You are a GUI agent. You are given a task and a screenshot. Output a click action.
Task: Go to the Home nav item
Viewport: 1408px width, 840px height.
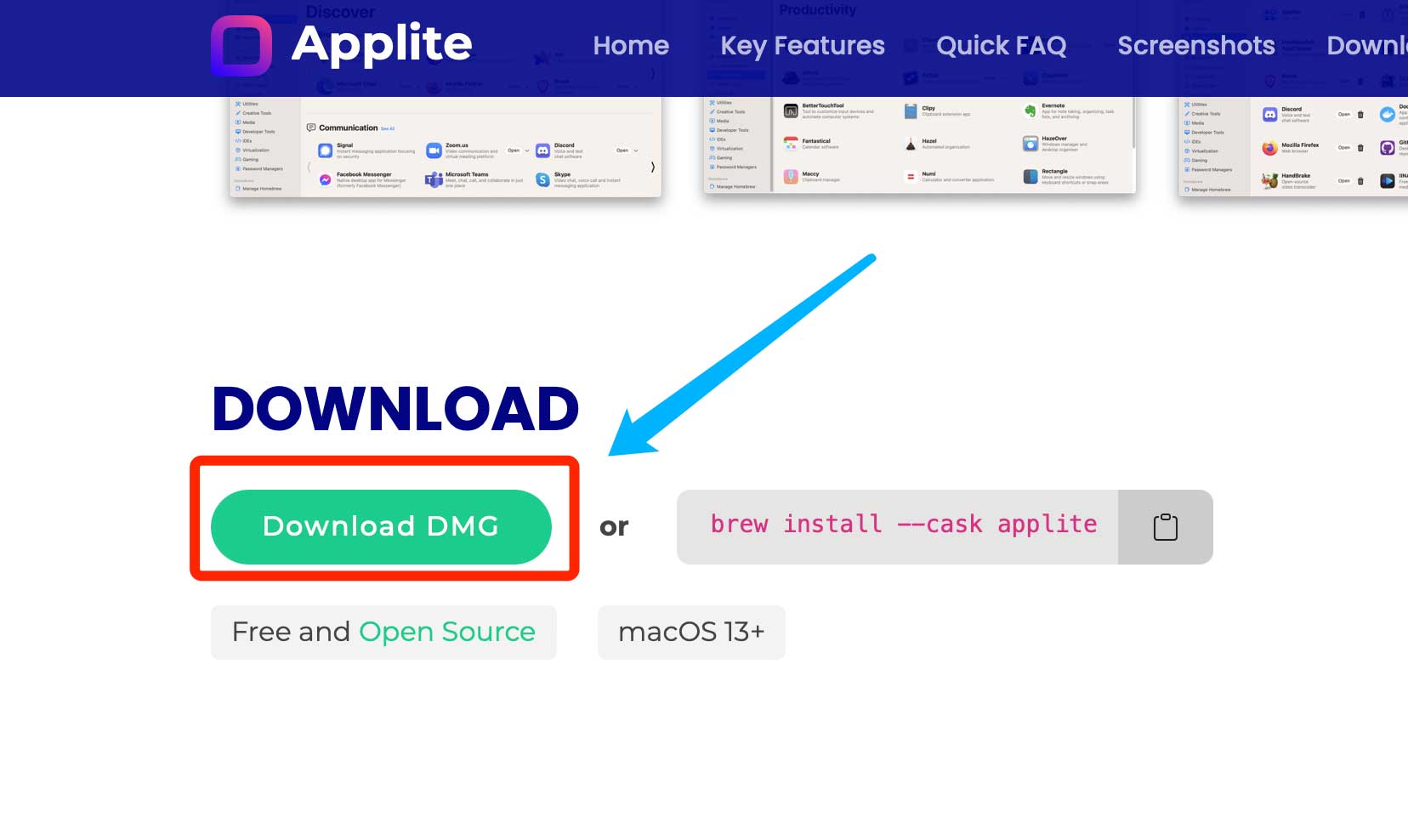631,45
